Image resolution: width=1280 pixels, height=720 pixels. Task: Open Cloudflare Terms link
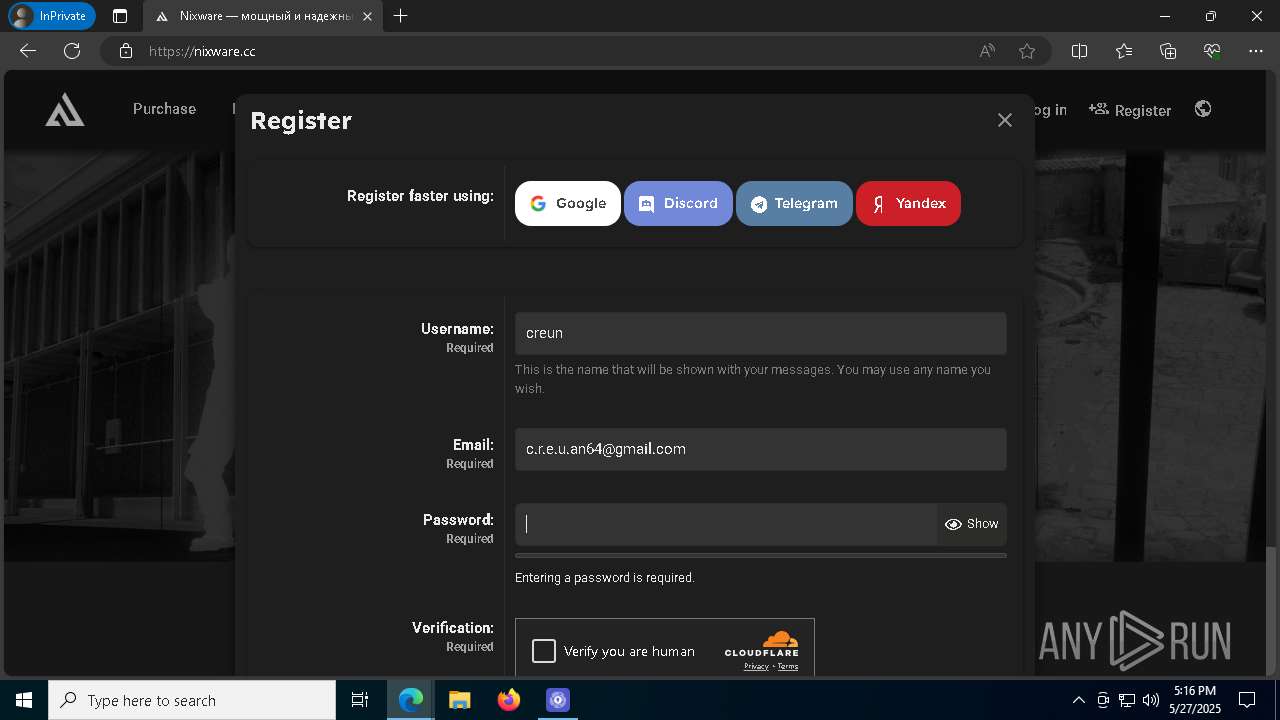[x=788, y=666]
